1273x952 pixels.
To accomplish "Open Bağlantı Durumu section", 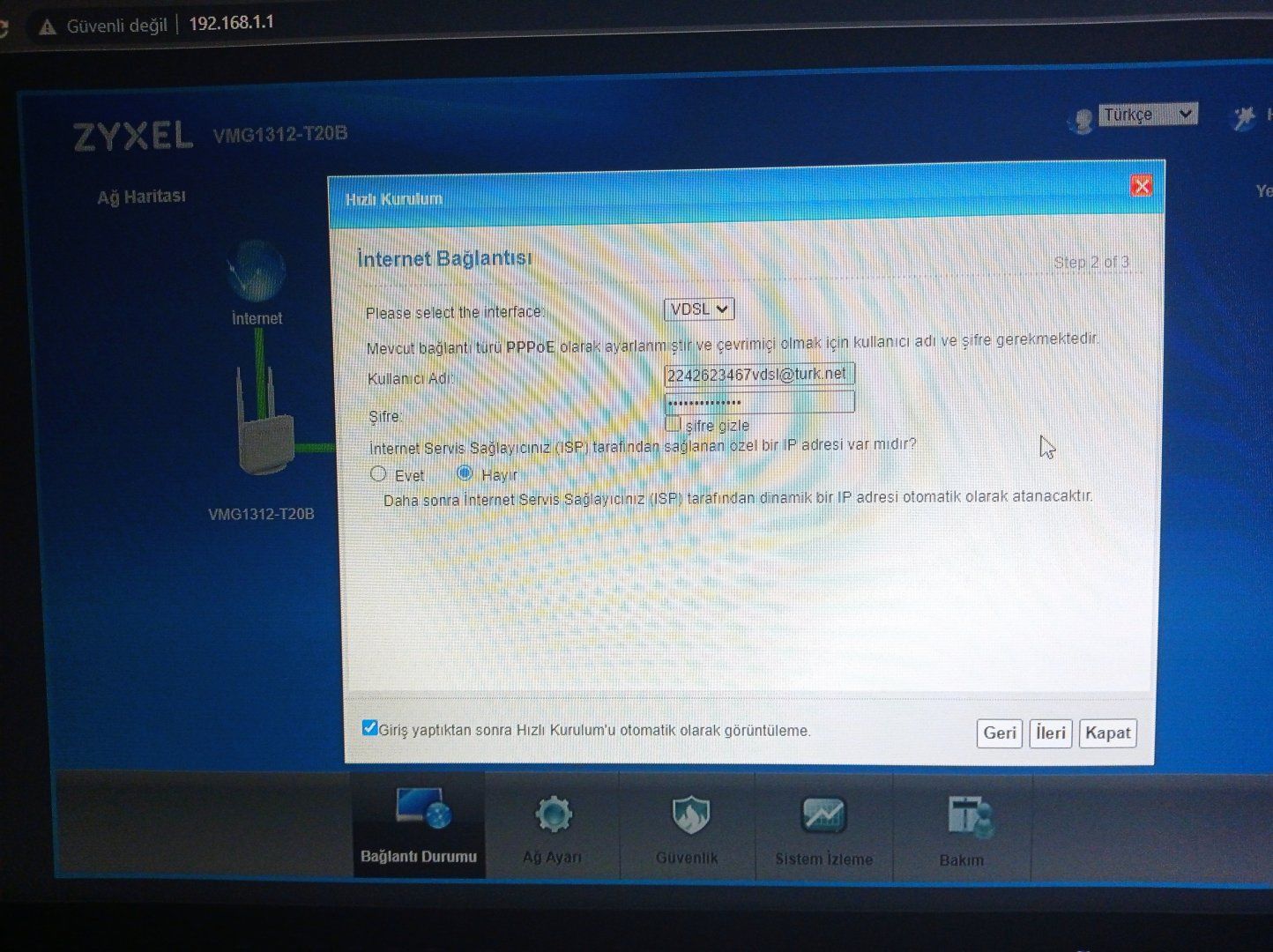I will click(x=419, y=825).
